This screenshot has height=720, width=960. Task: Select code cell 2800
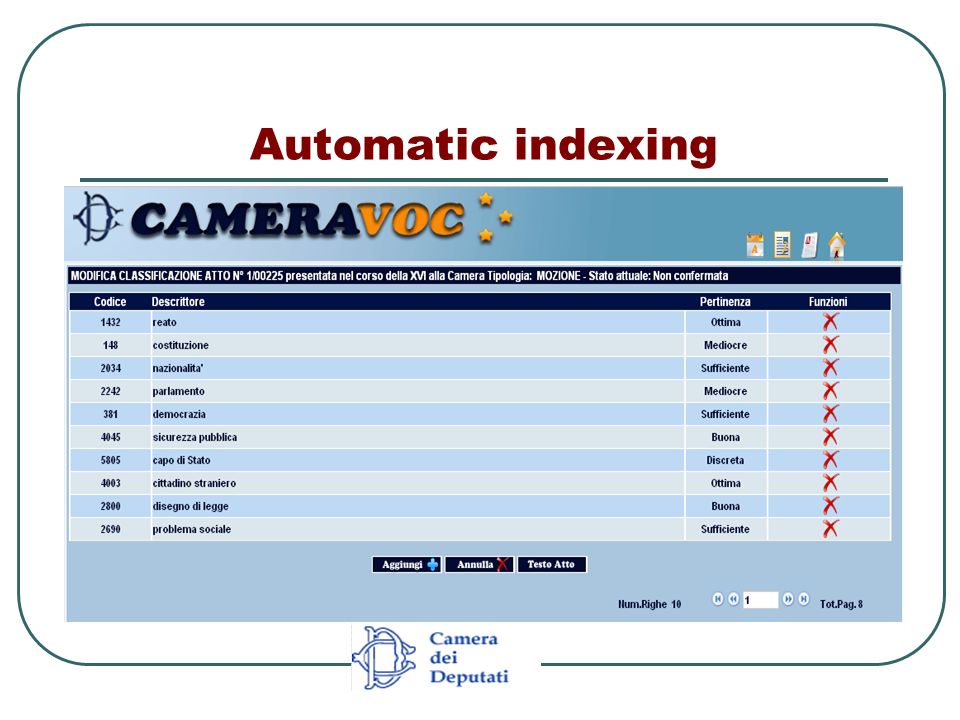pyautogui.click(x=110, y=506)
